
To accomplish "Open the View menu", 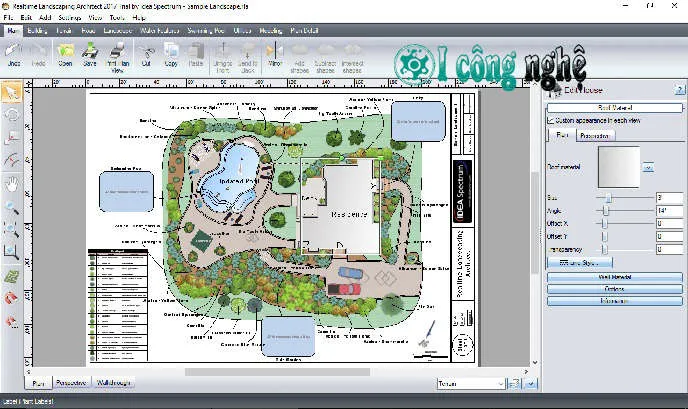I will pos(95,18).
